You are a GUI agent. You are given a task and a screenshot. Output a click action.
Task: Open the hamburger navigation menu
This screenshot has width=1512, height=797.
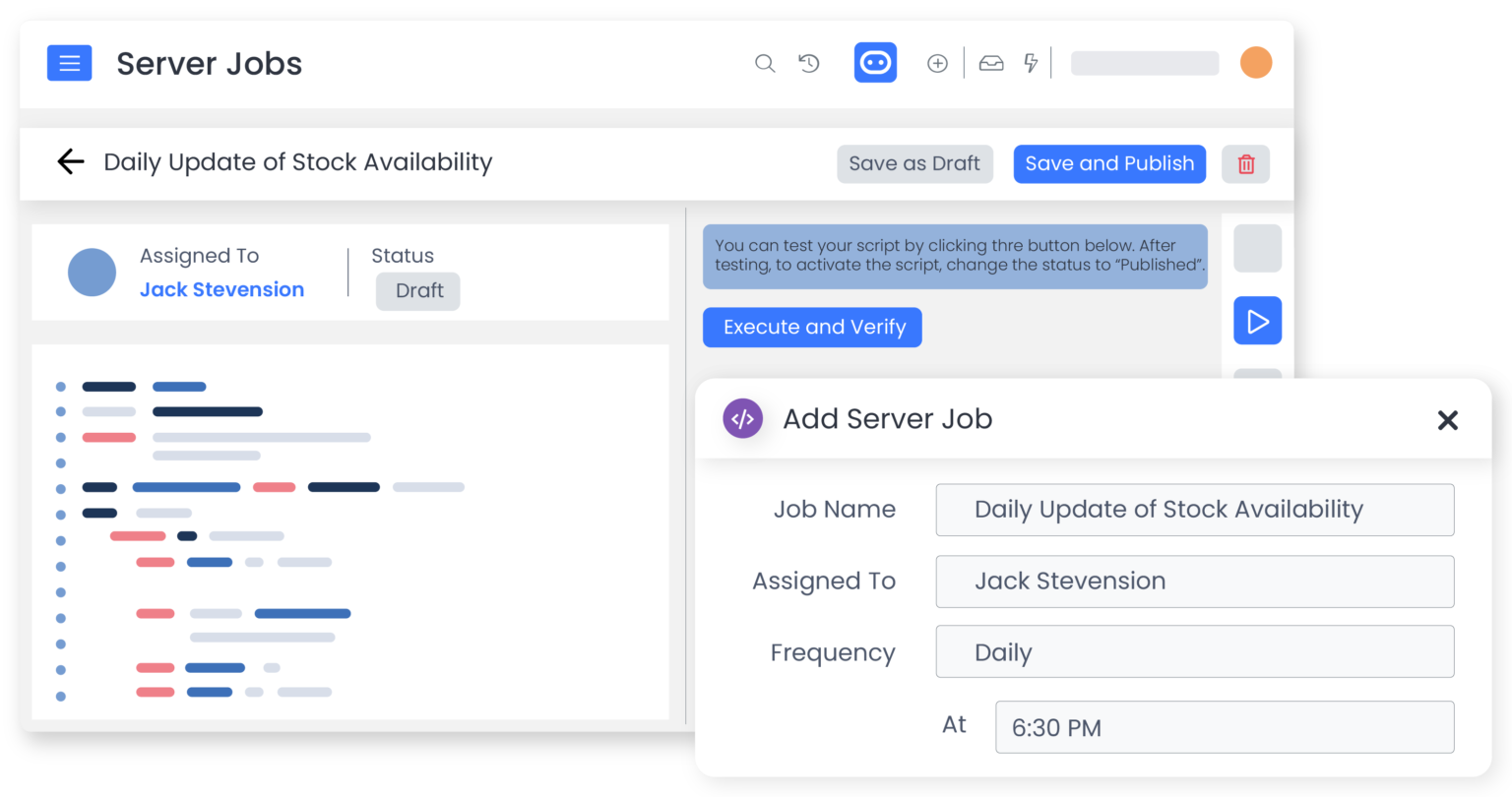(69, 62)
